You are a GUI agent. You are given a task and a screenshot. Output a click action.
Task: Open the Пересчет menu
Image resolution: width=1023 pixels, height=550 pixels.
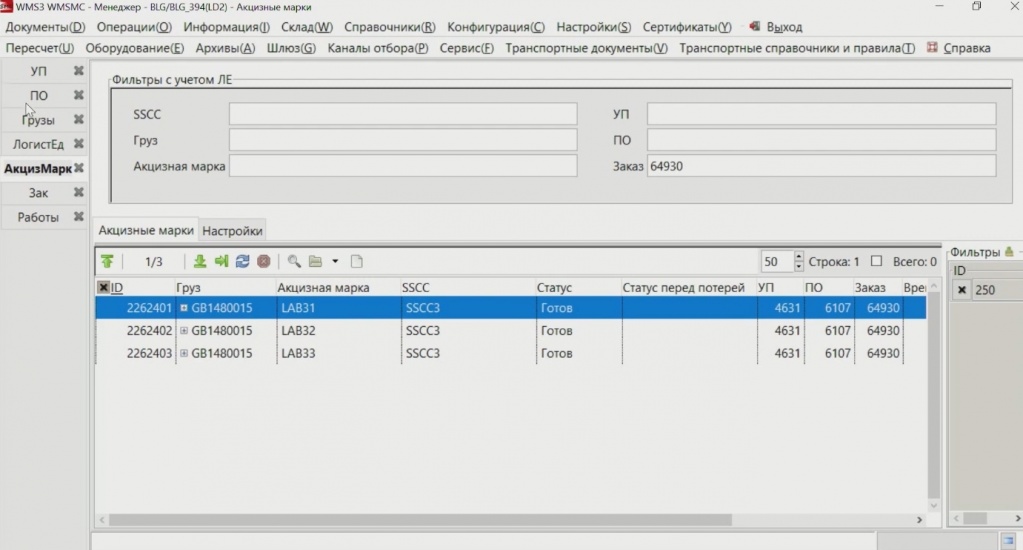click(x=40, y=48)
